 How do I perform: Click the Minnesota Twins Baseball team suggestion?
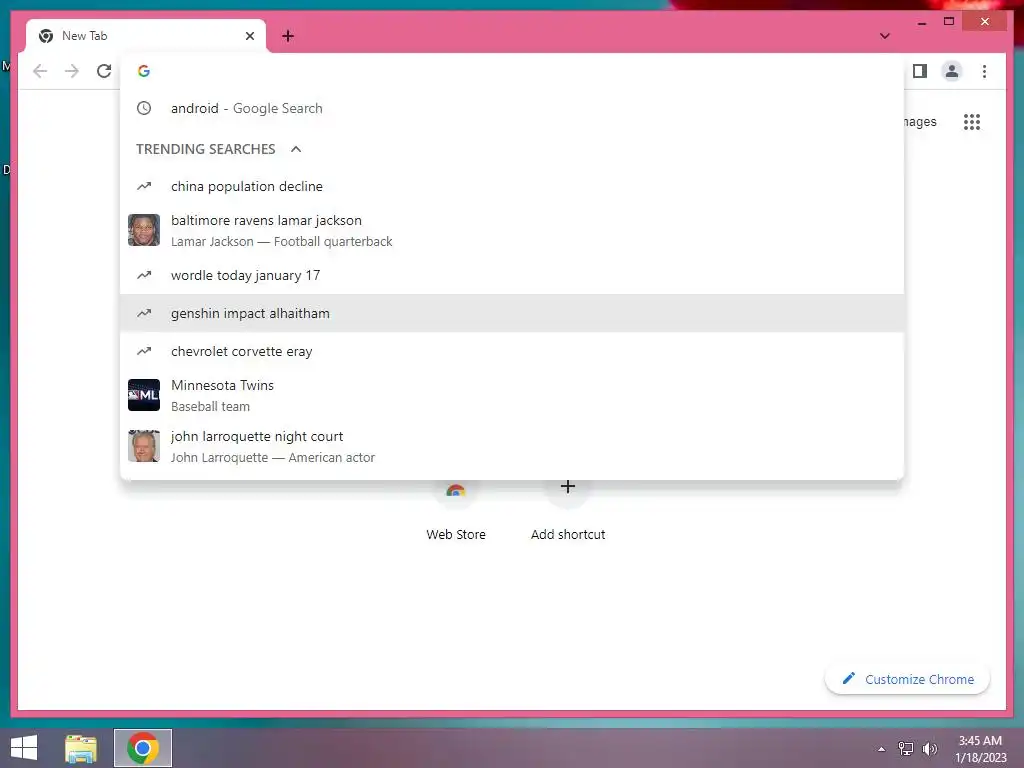pyautogui.click(x=512, y=396)
